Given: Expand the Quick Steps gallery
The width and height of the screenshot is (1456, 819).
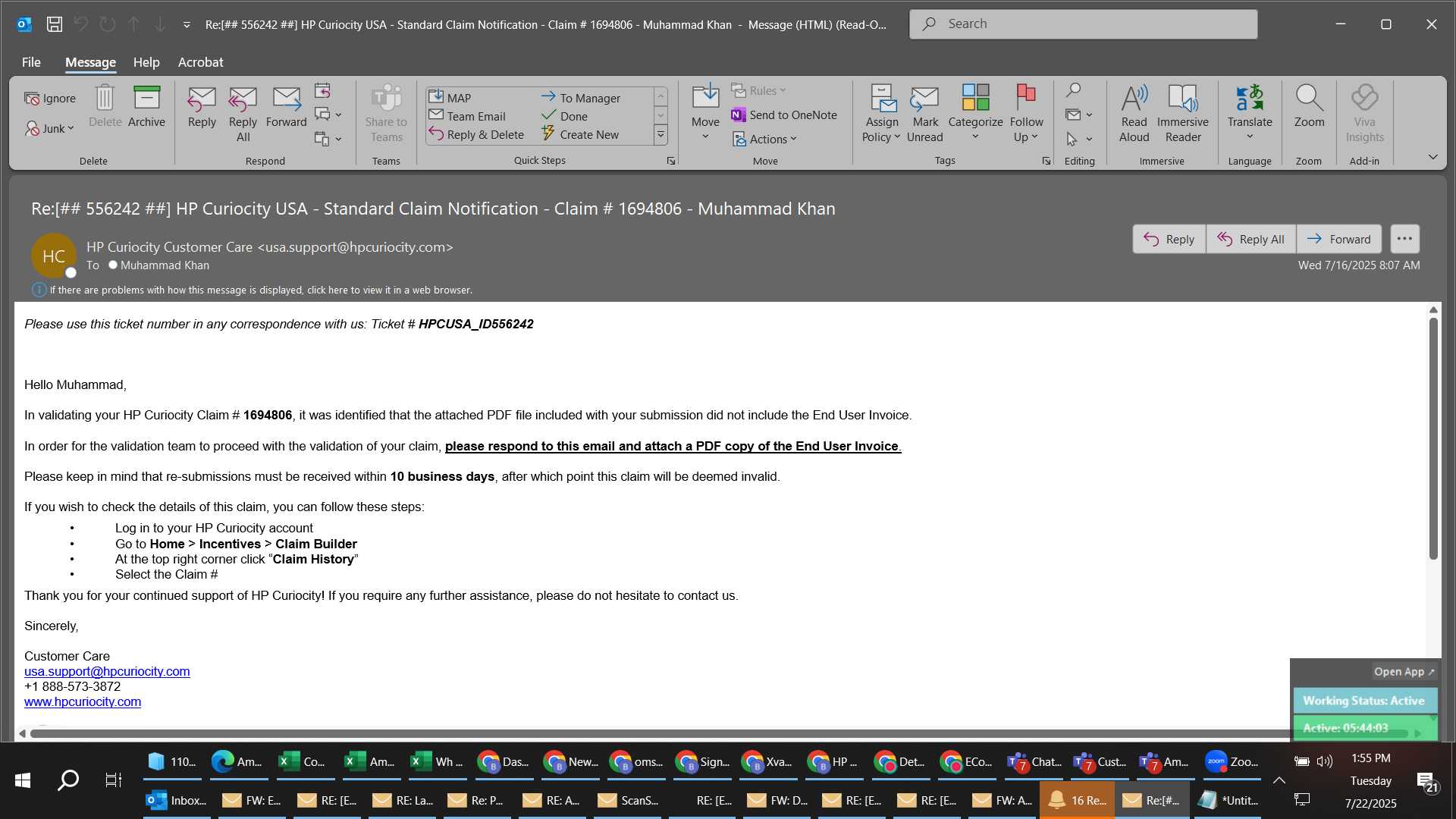Looking at the screenshot, I should (x=661, y=135).
